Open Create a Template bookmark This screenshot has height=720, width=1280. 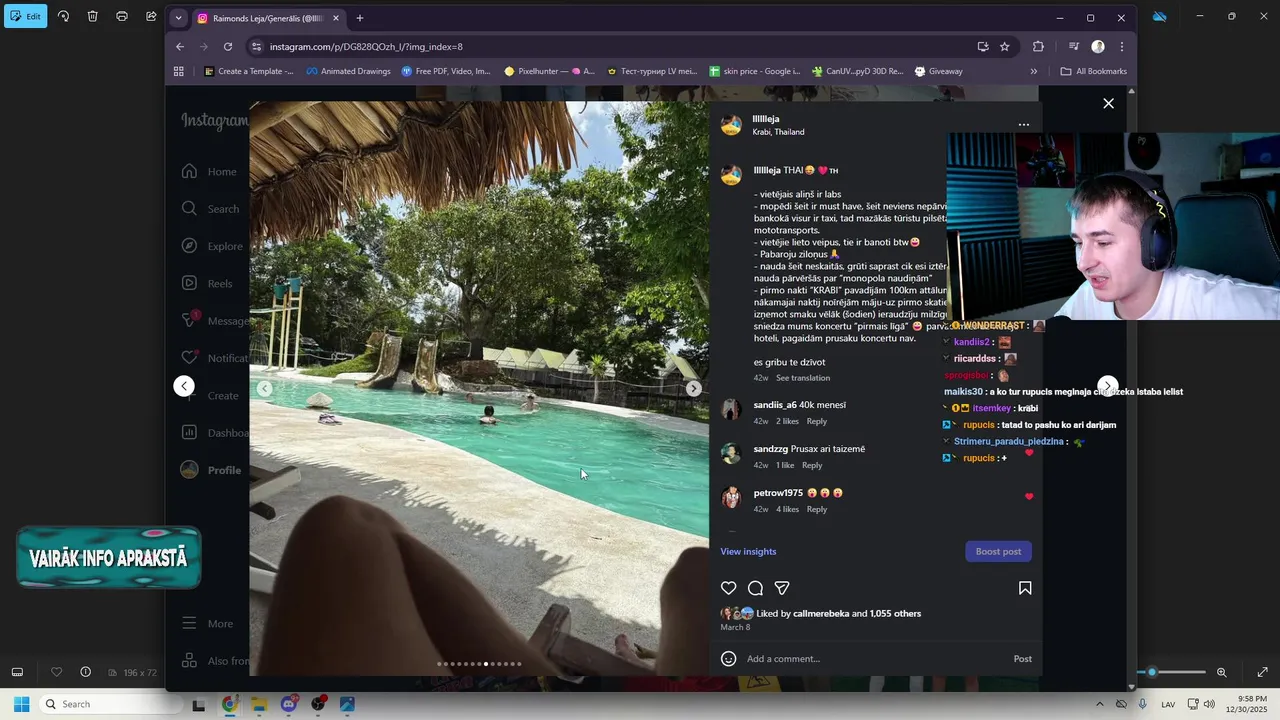tap(249, 71)
